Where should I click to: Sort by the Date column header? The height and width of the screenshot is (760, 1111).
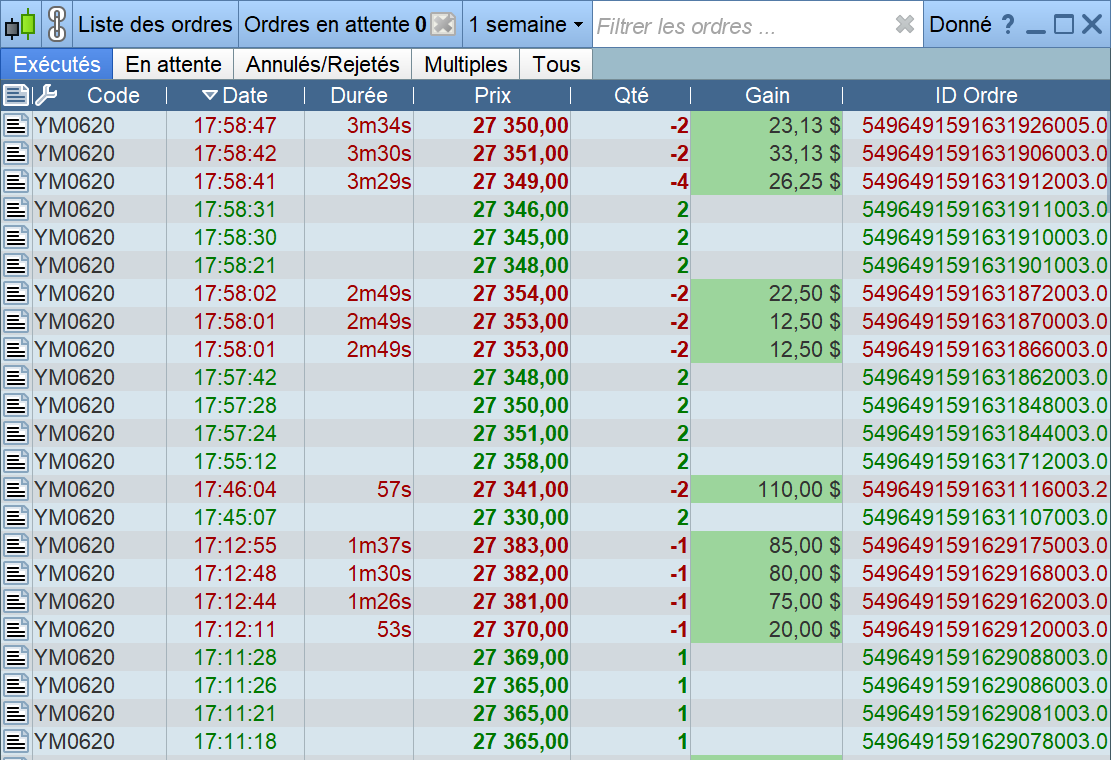pyautogui.click(x=235, y=96)
